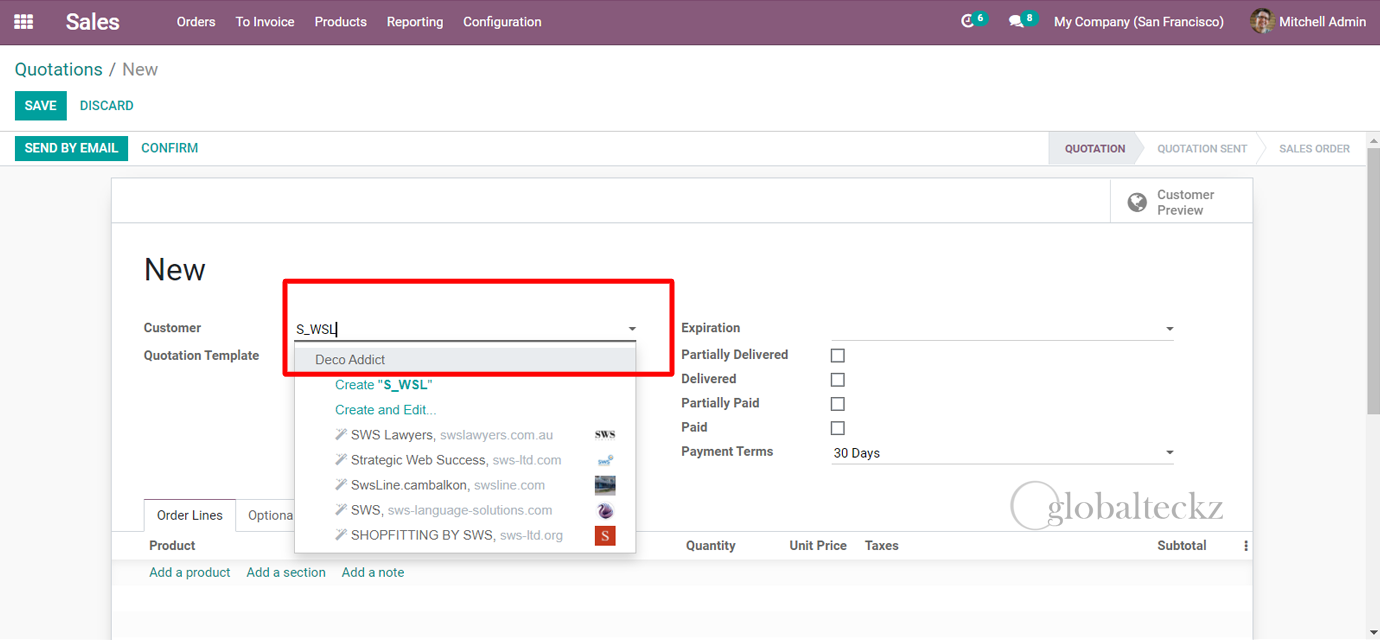The height and width of the screenshot is (640, 1380).
Task: Switch to the Order Lines tab
Action: pyautogui.click(x=190, y=515)
